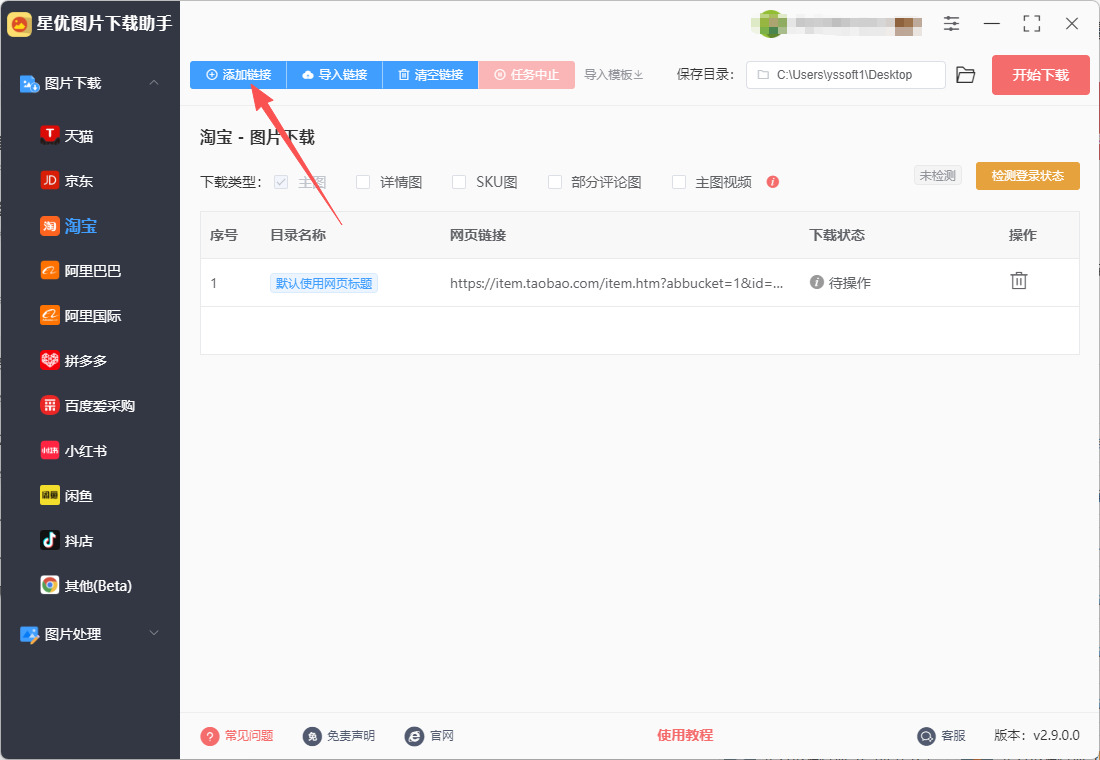
Task: Collapse the 图片下载 section
Action: [154, 83]
